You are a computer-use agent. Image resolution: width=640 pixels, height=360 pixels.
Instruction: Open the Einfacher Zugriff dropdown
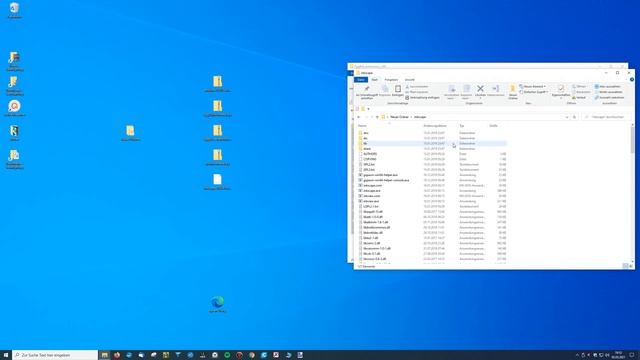(533, 92)
